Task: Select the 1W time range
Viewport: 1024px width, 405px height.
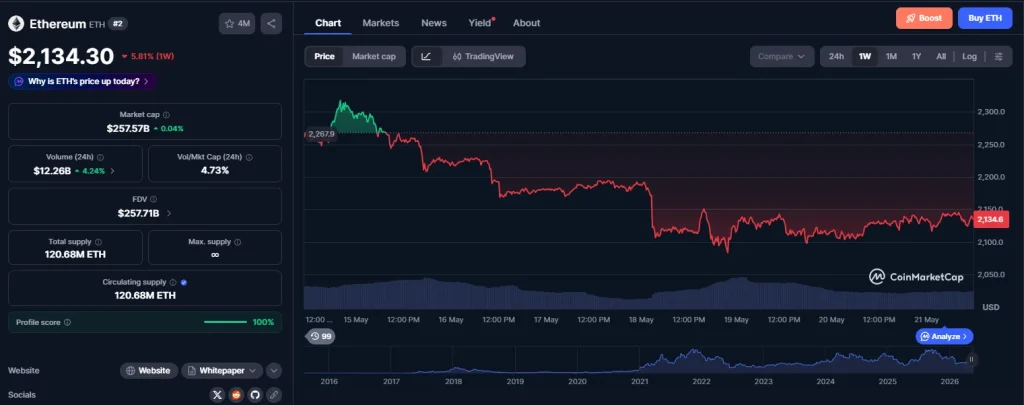Action: (865, 56)
